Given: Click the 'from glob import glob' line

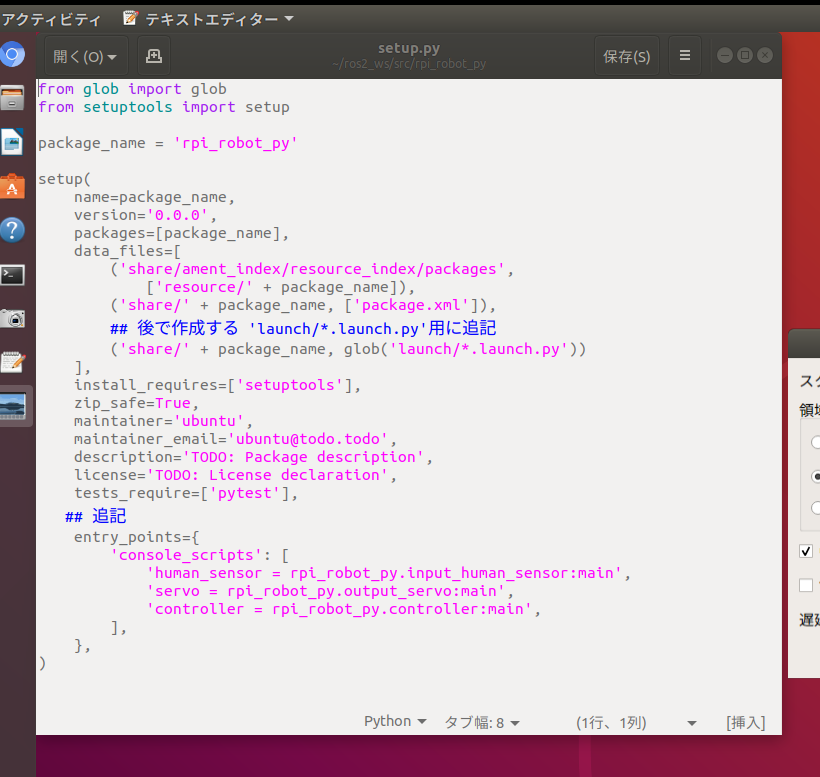Looking at the screenshot, I should [x=132, y=89].
